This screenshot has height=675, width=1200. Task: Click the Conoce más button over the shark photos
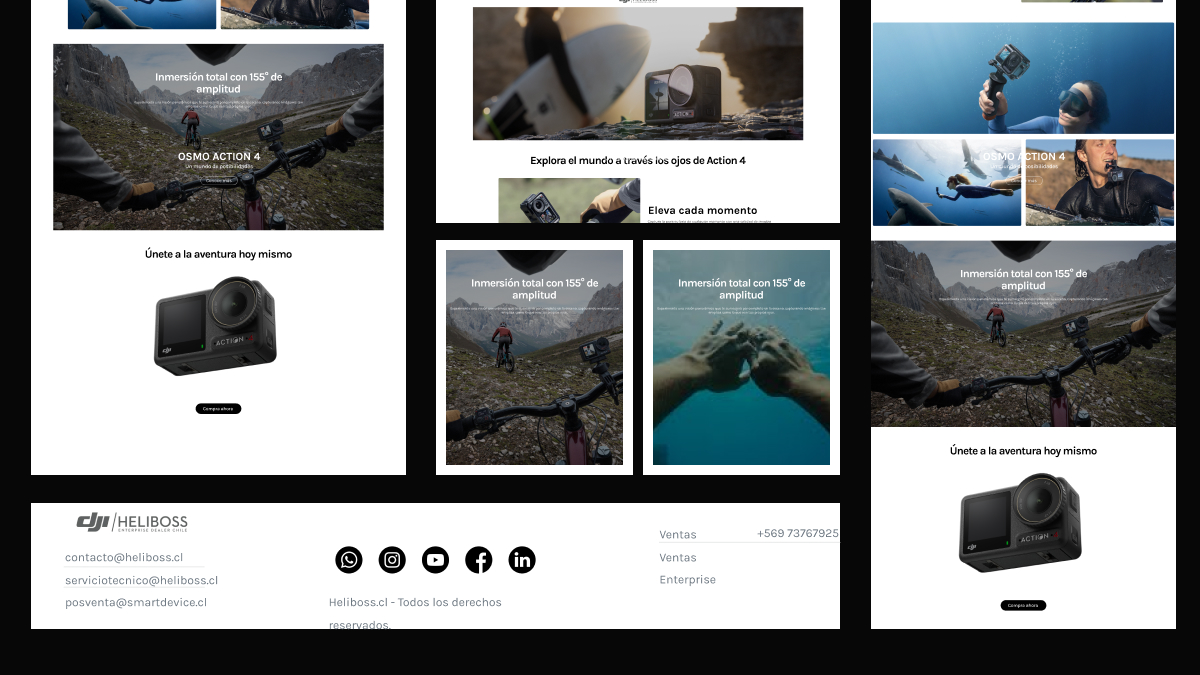coord(1024,180)
